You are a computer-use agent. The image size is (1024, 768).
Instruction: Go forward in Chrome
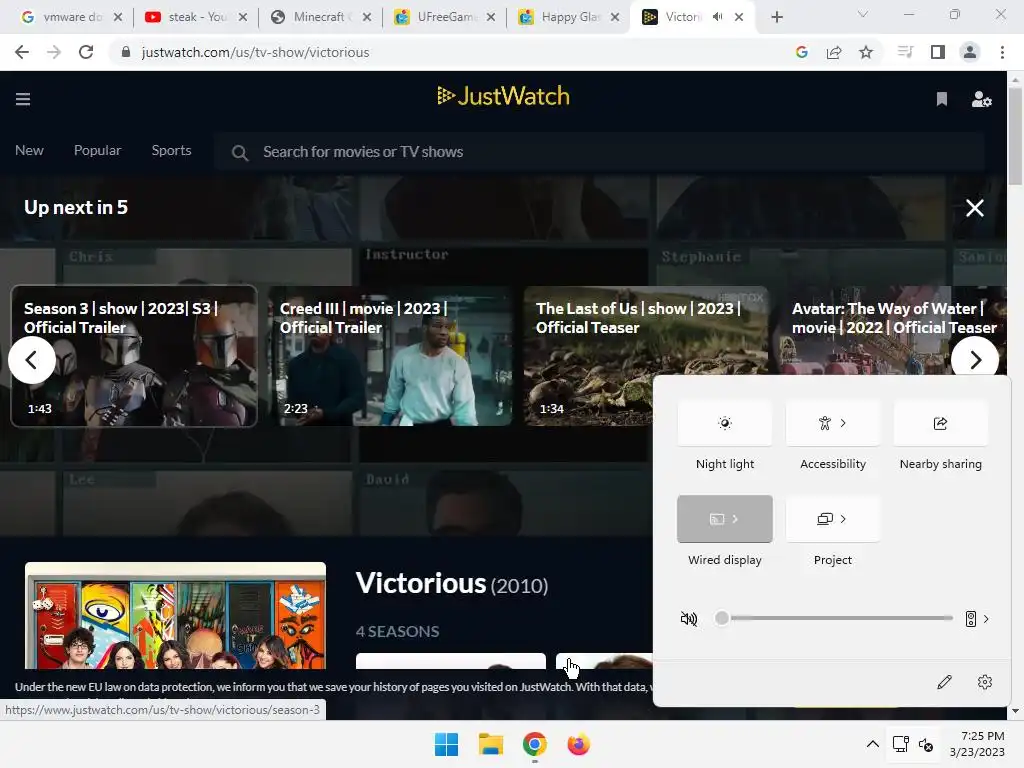[x=54, y=52]
